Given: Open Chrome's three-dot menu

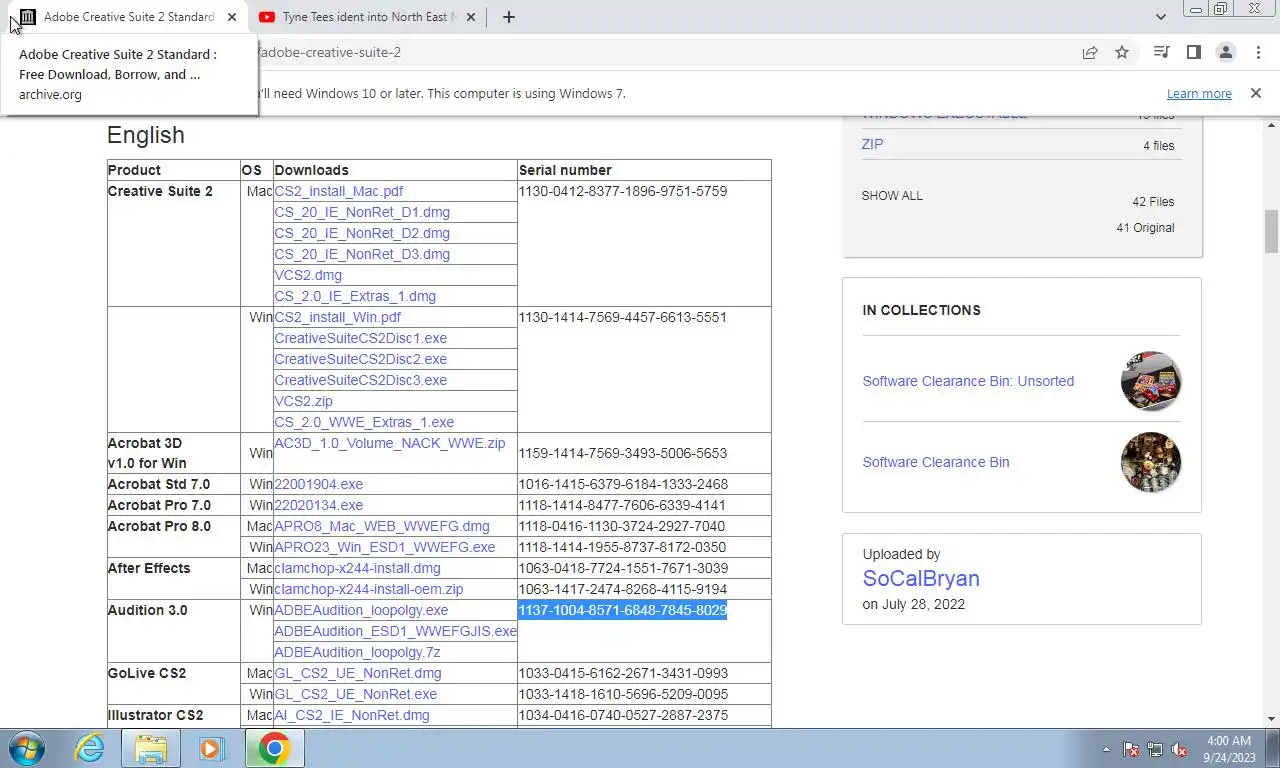Looking at the screenshot, I should point(1258,52).
